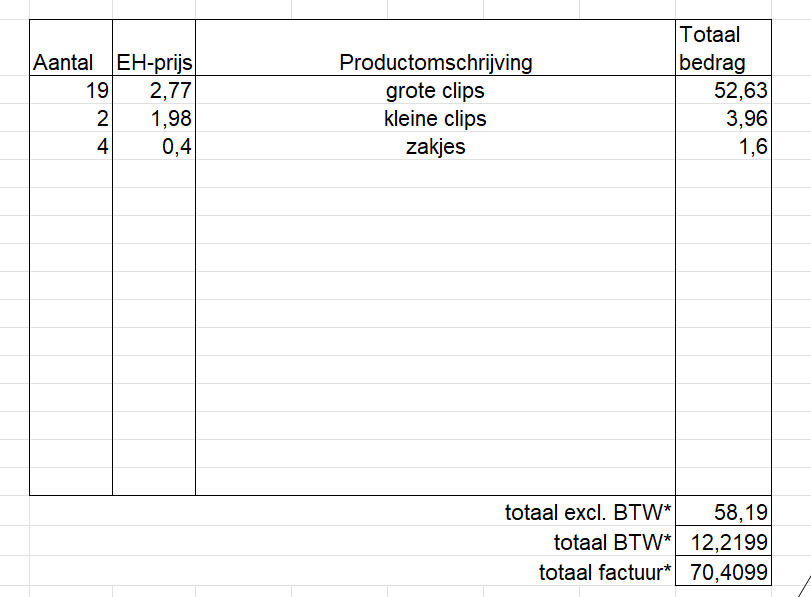Click the Productomschrijving header cell
Viewport: 811px width, 597px height.
pyautogui.click(x=435, y=48)
